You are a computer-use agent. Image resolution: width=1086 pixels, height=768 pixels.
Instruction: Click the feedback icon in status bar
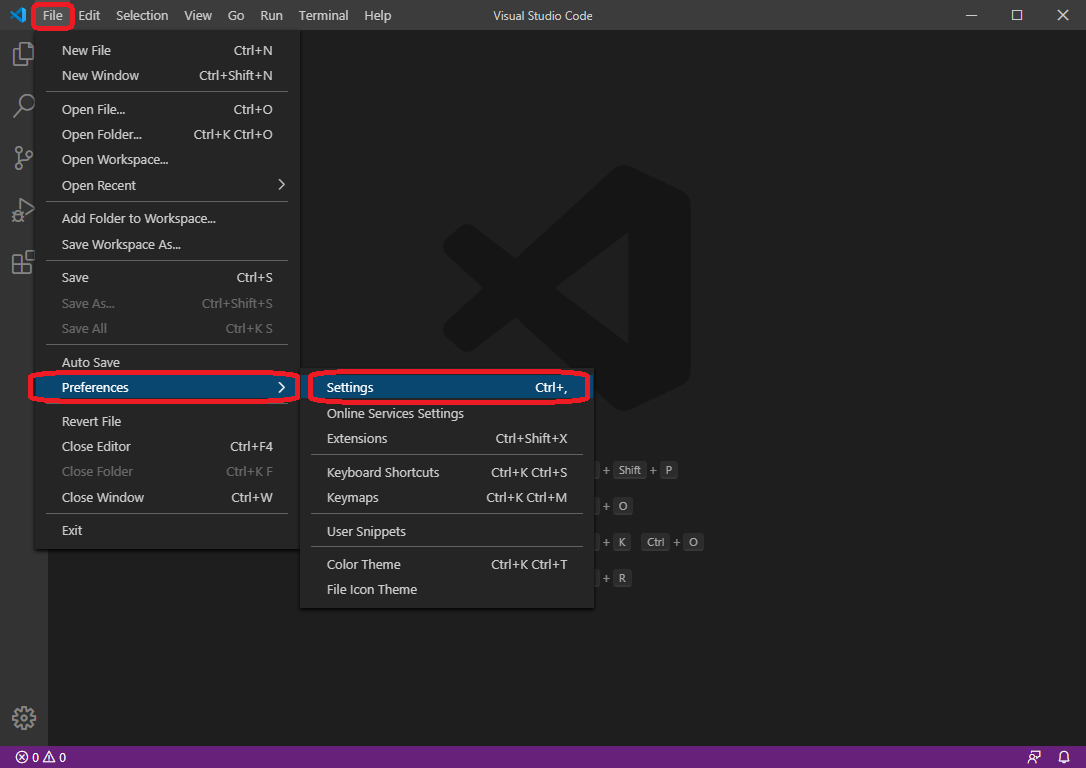pos(1034,757)
